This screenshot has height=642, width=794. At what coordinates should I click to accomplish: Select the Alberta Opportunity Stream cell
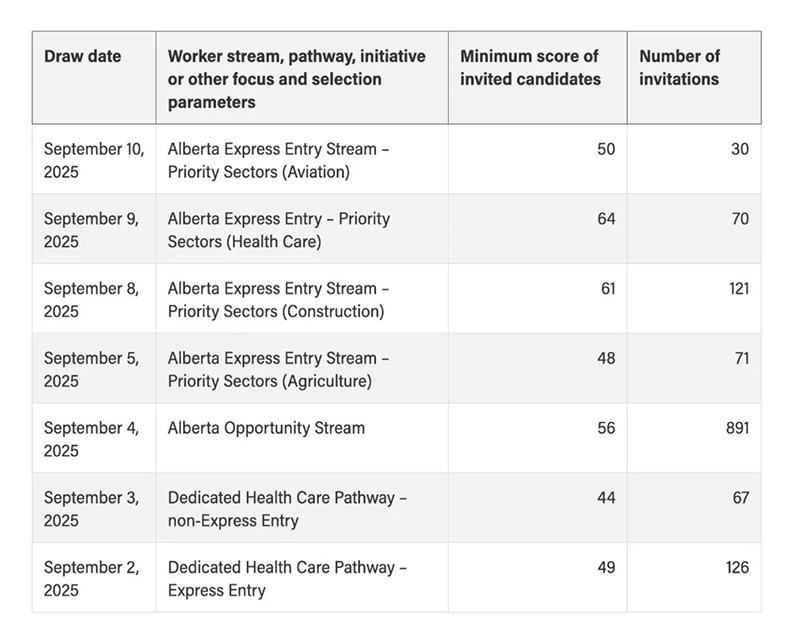pos(266,428)
